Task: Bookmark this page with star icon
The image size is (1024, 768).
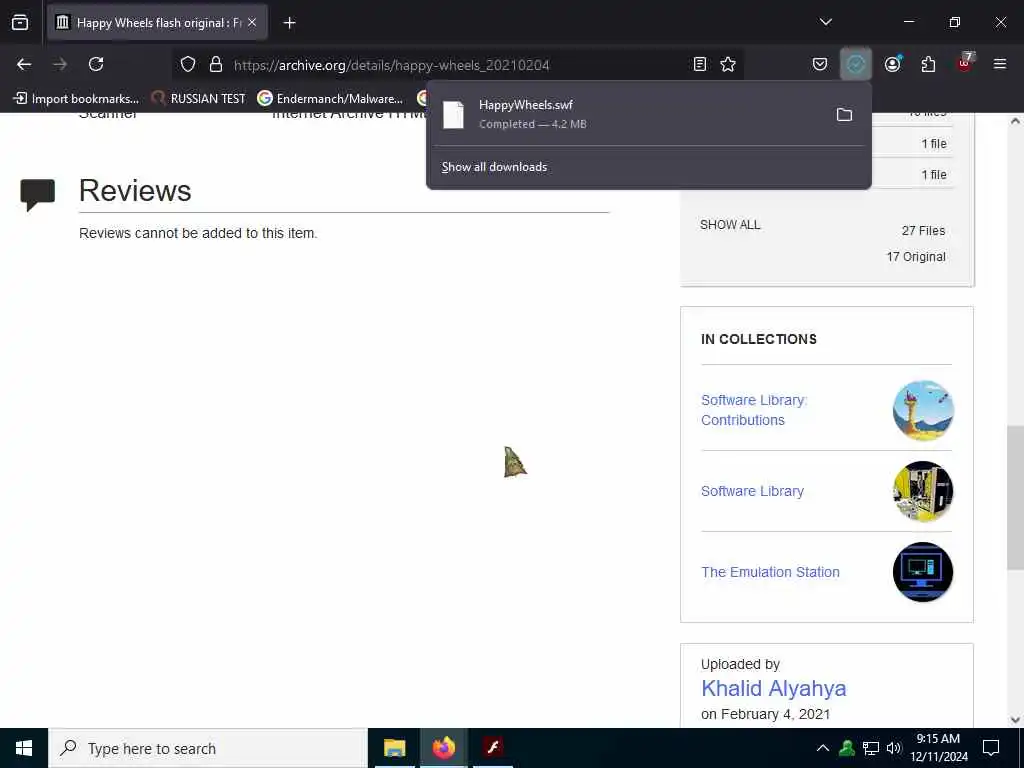Action: [x=728, y=64]
